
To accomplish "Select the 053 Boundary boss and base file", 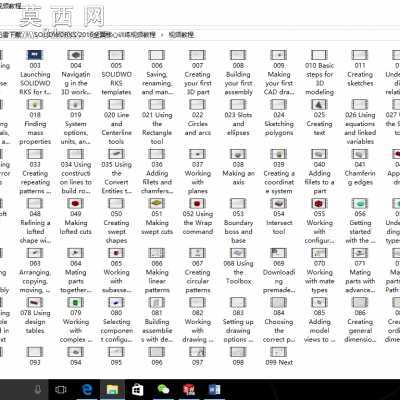I will [238, 221].
